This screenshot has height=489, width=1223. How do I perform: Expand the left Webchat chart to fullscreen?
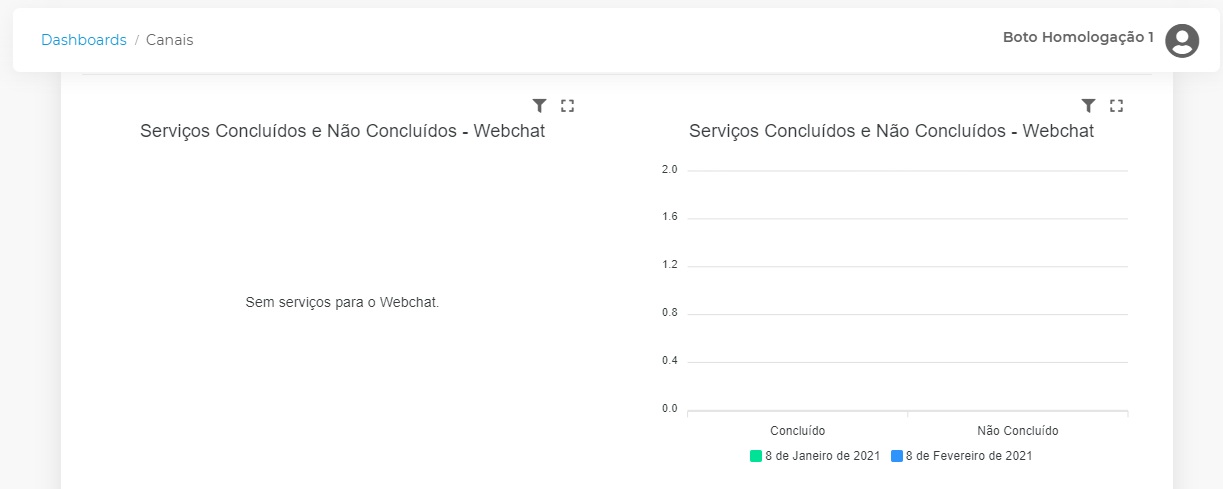[567, 105]
